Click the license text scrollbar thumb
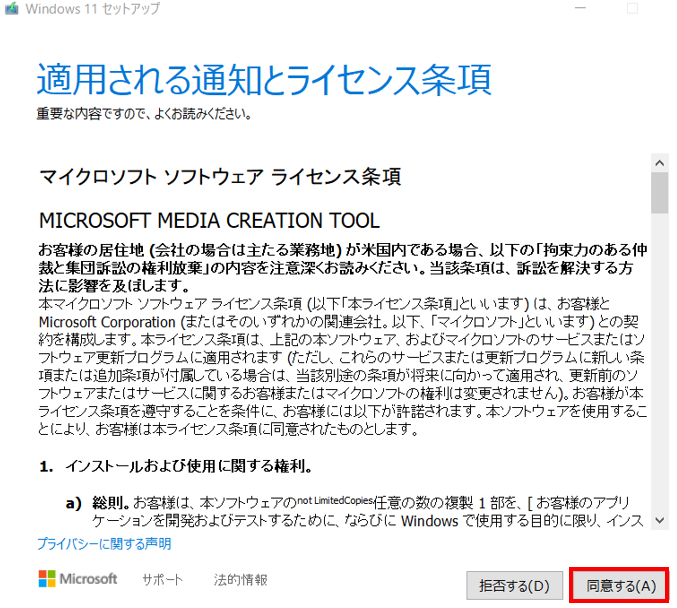Viewport: 677px width, 608px height. coord(659,193)
